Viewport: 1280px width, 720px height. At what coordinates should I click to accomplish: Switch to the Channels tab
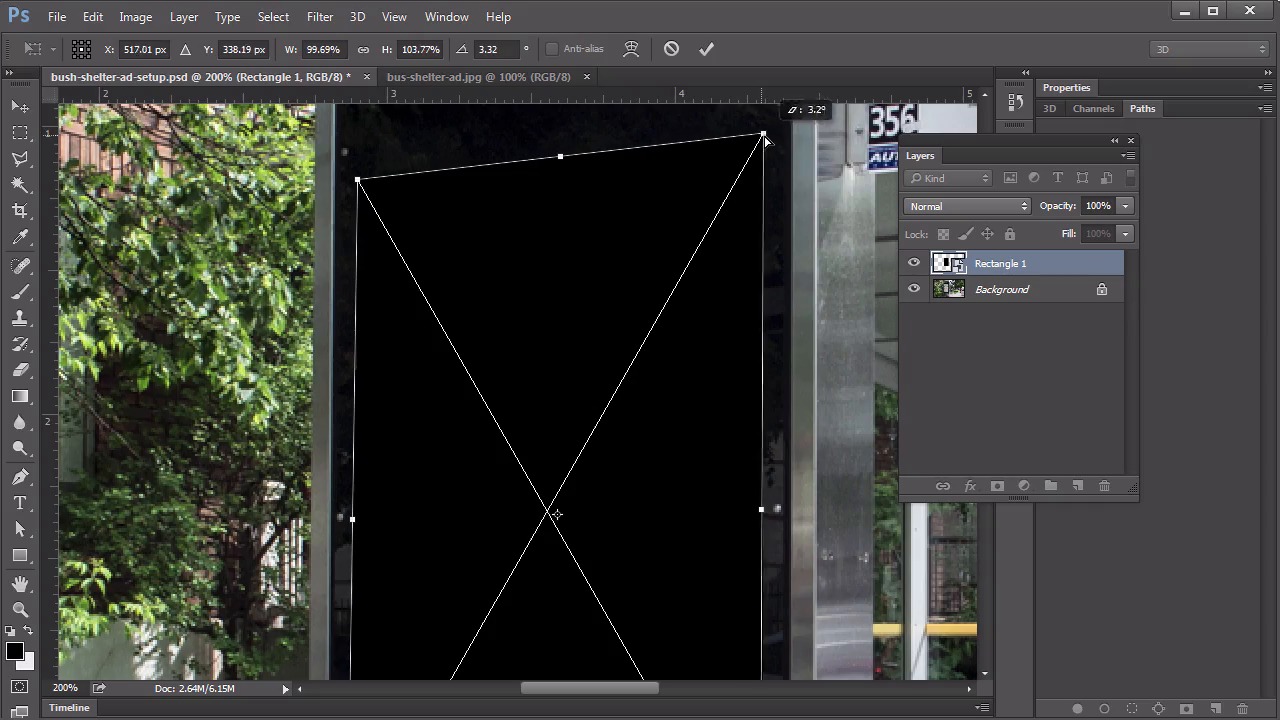click(x=1093, y=108)
